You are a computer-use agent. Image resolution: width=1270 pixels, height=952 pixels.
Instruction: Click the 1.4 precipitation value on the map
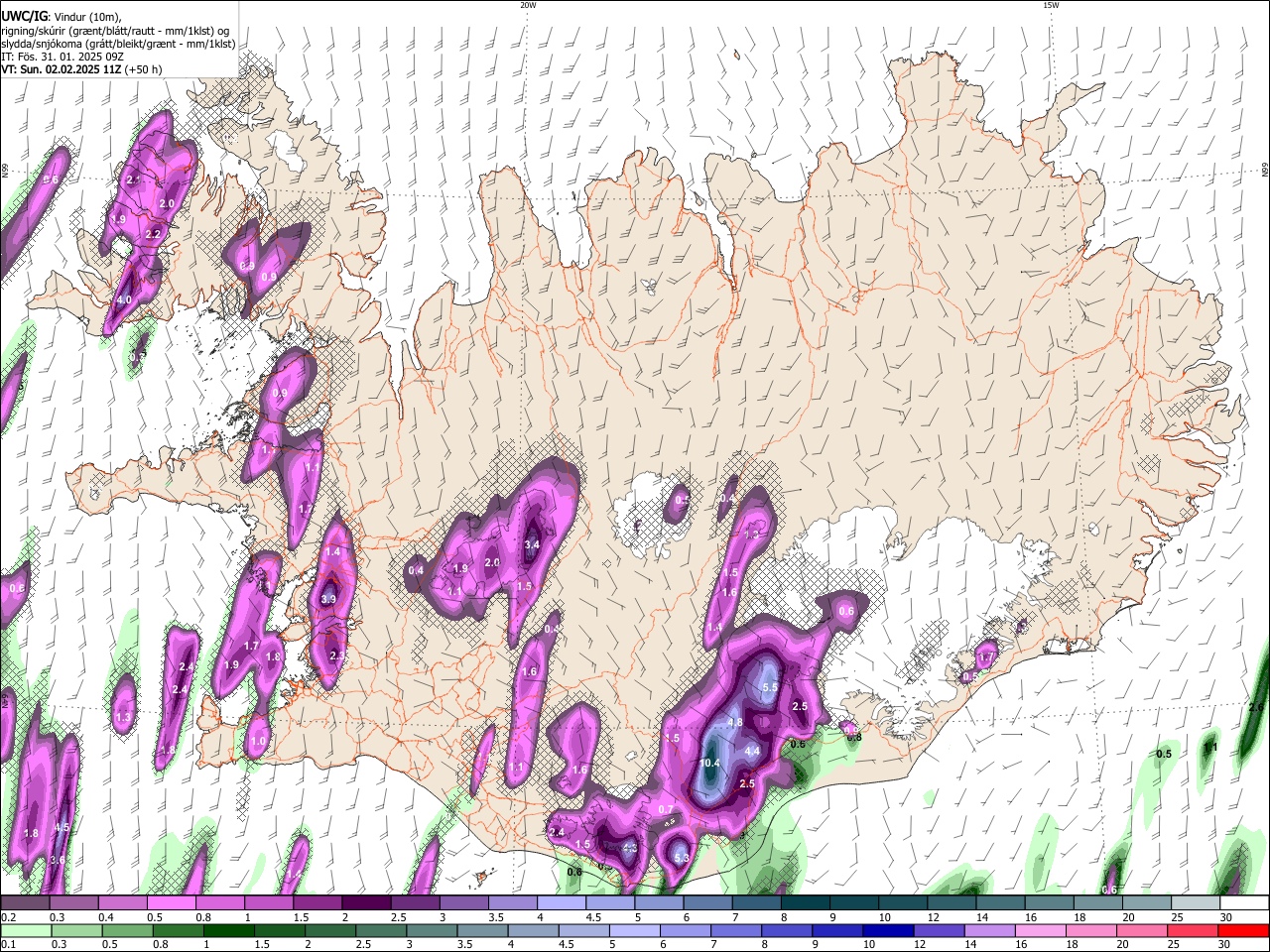[x=332, y=551]
